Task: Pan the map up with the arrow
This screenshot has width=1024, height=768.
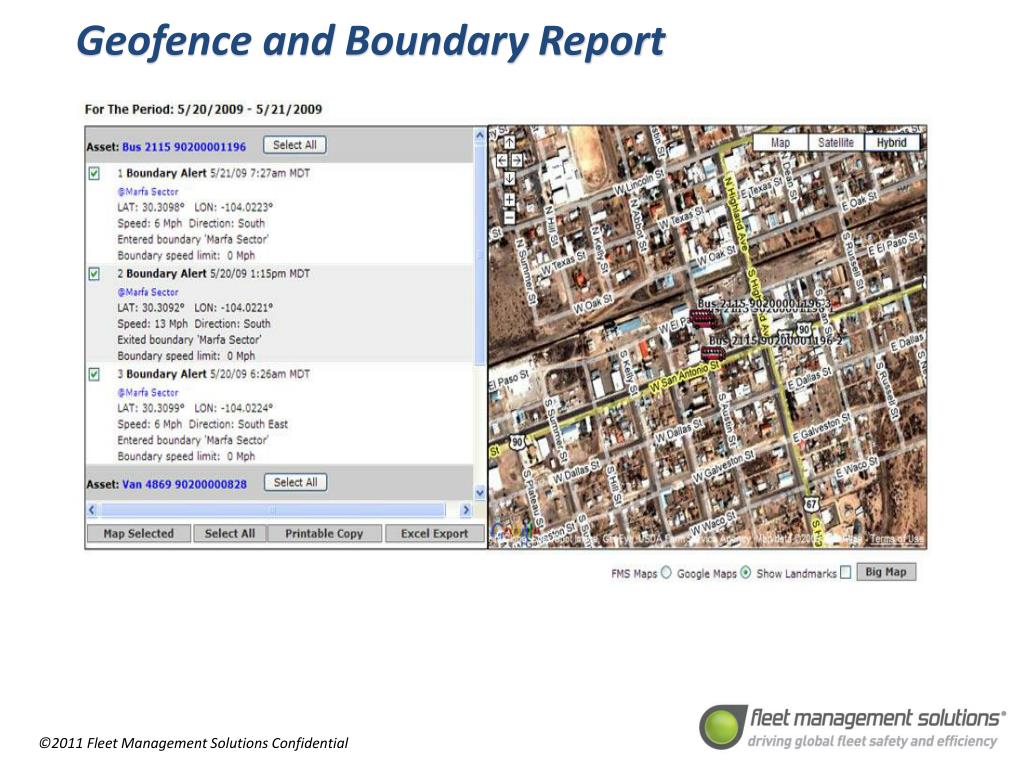Action: coord(509,143)
